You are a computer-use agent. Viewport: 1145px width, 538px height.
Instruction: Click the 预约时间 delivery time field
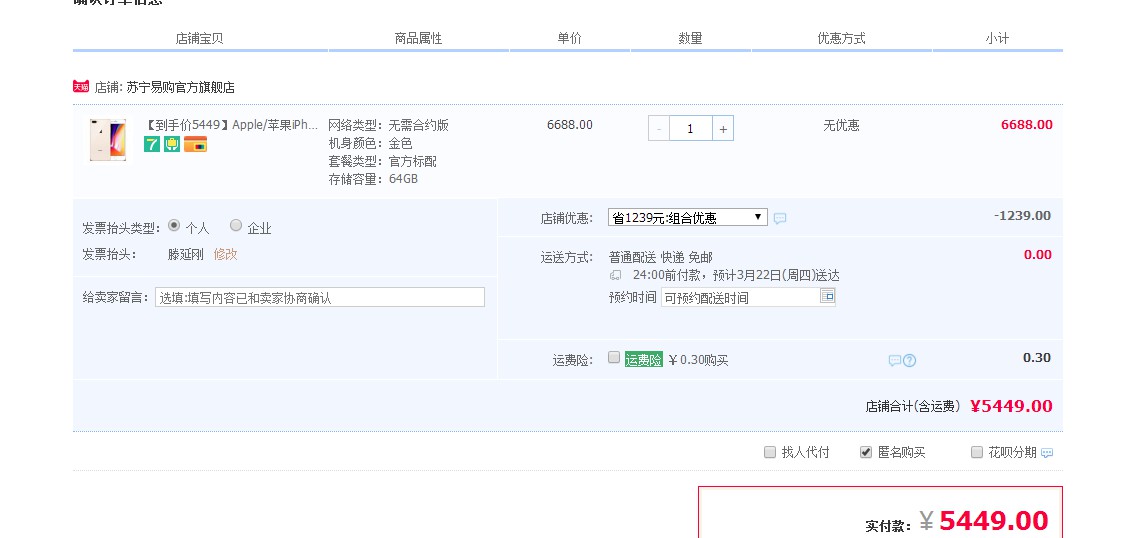(x=740, y=297)
